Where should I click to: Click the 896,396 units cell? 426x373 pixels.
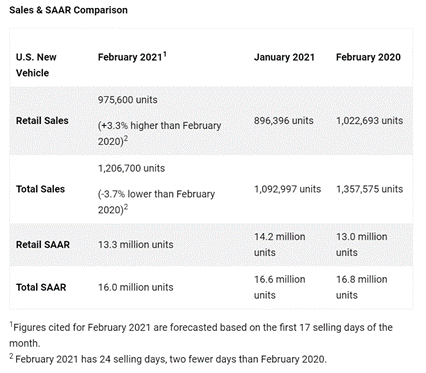point(284,121)
